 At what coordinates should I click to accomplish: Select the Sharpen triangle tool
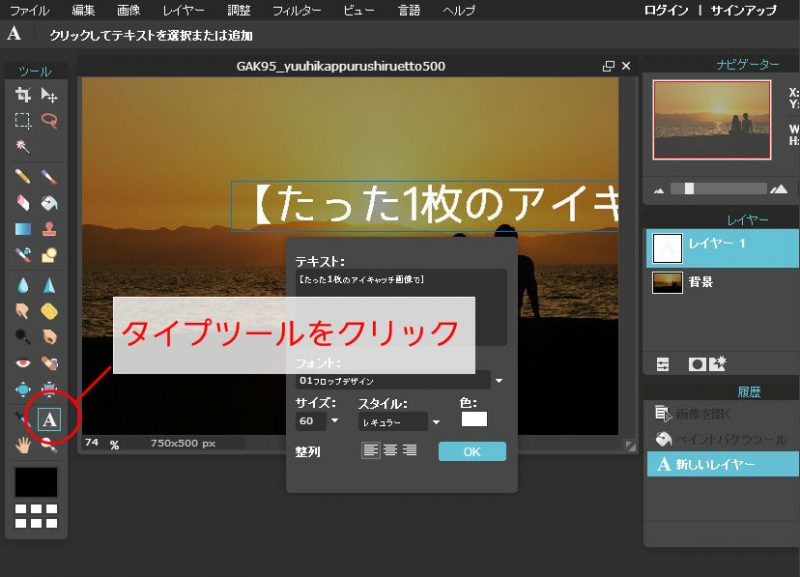tap(49, 285)
